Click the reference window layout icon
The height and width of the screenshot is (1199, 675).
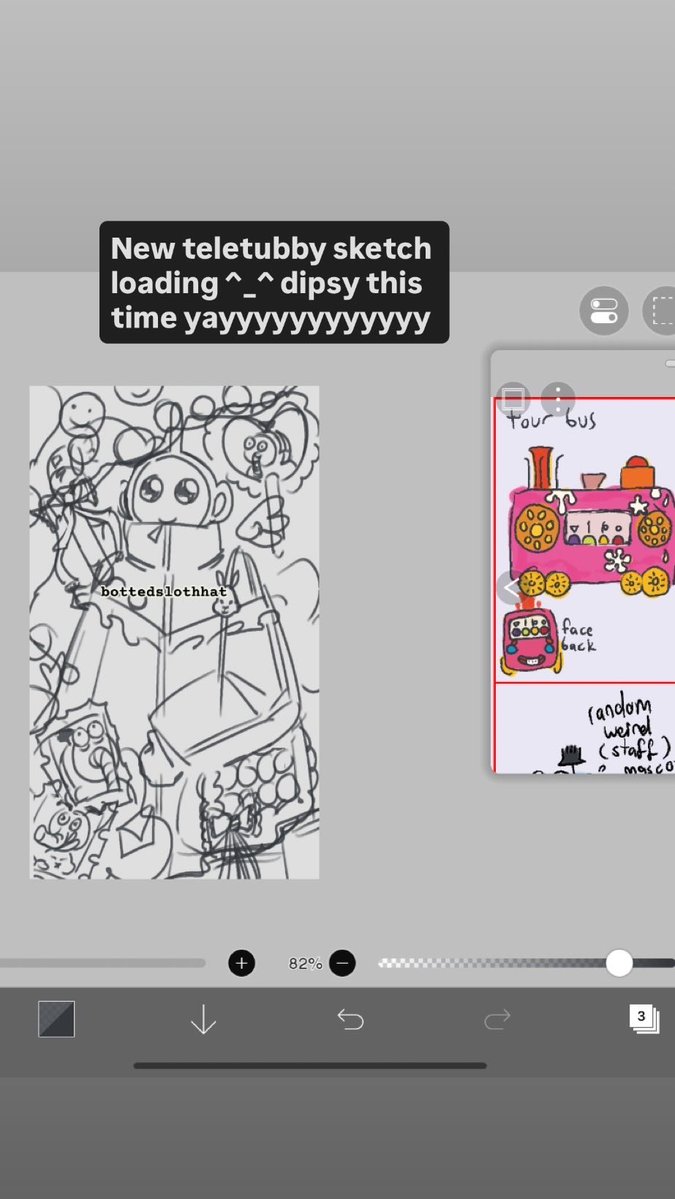click(514, 398)
